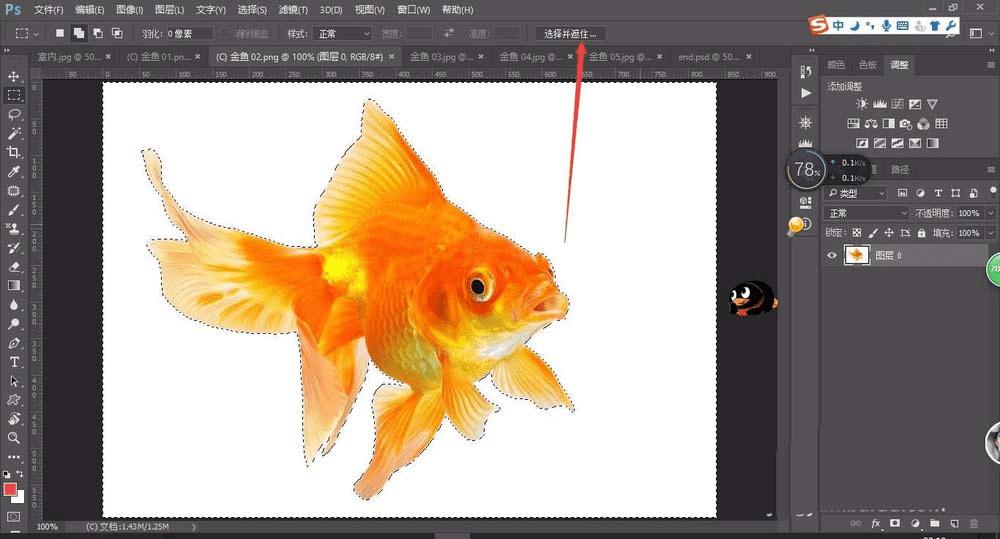Select the Pen tool
This screenshot has width=1000, height=539.
click(x=13, y=343)
